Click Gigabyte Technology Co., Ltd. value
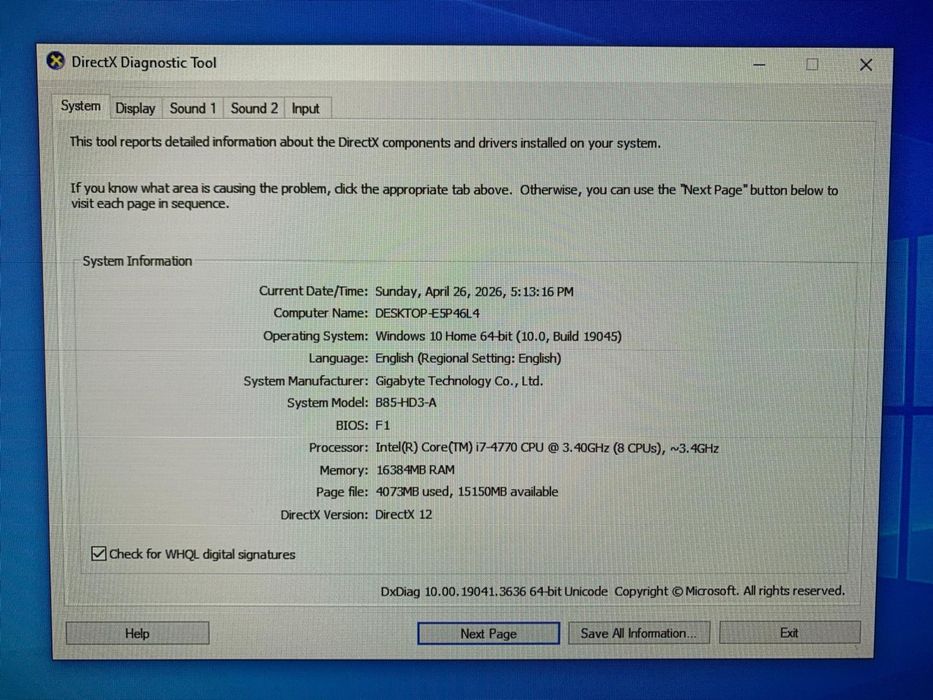 point(459,381)
